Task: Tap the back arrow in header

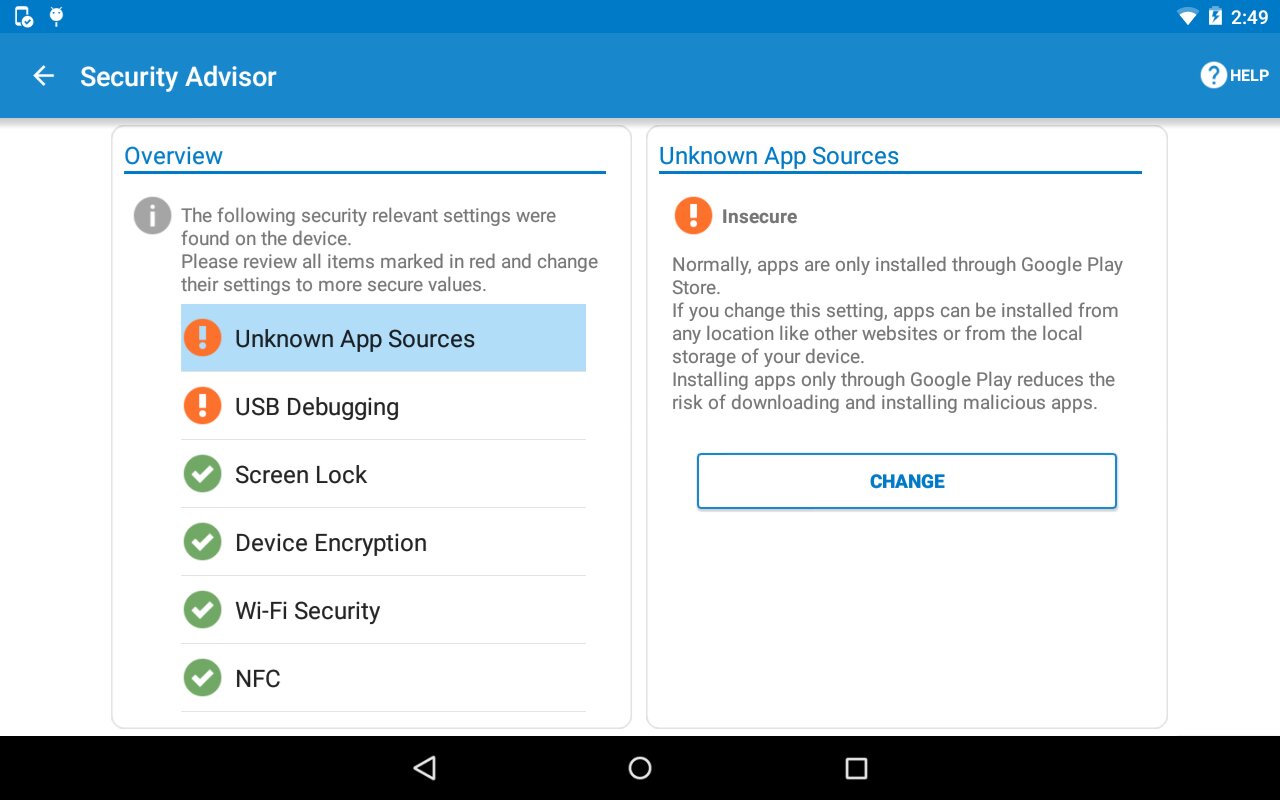Action: (x=43, y=76)
